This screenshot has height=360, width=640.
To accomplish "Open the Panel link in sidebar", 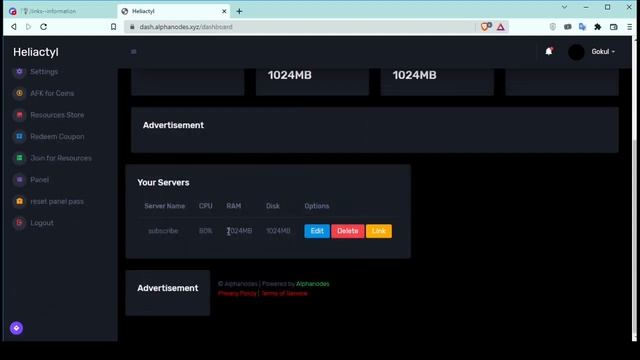I will [31, 180].
